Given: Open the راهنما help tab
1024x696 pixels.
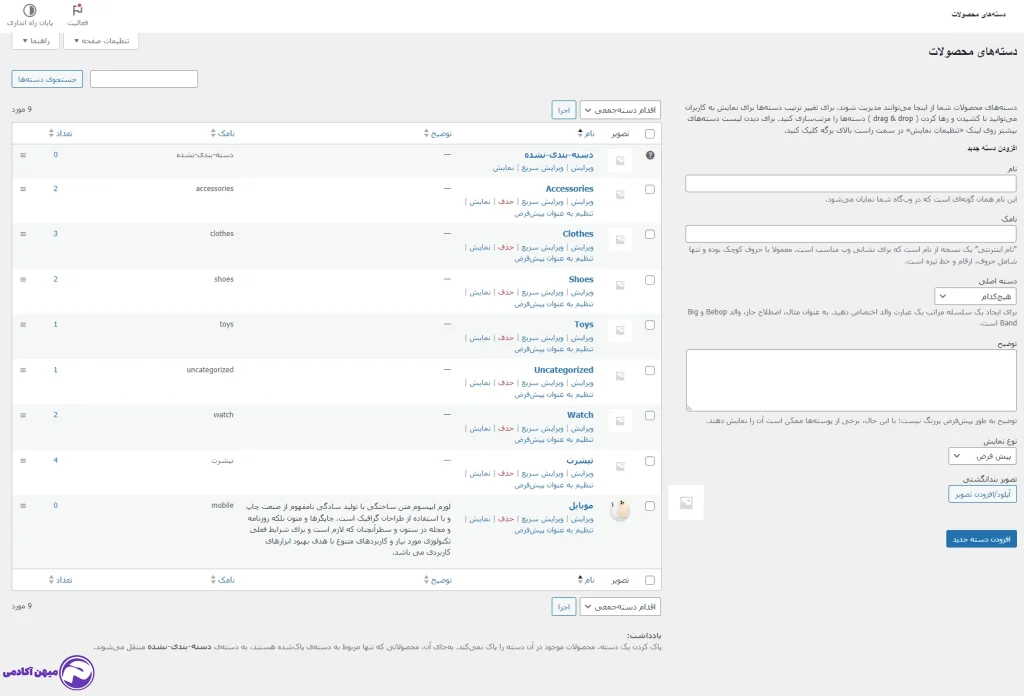Looking at the screenshot, I should tap(35, 41).
